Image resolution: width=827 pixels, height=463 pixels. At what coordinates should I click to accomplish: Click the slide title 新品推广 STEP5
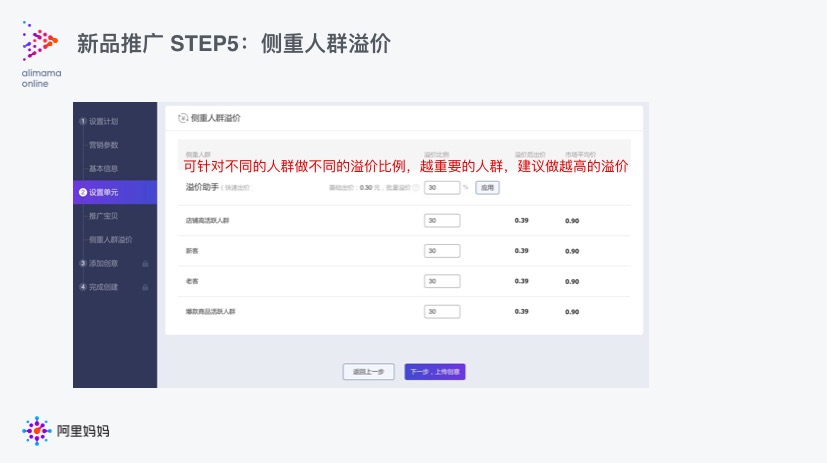tap(234, 43)
